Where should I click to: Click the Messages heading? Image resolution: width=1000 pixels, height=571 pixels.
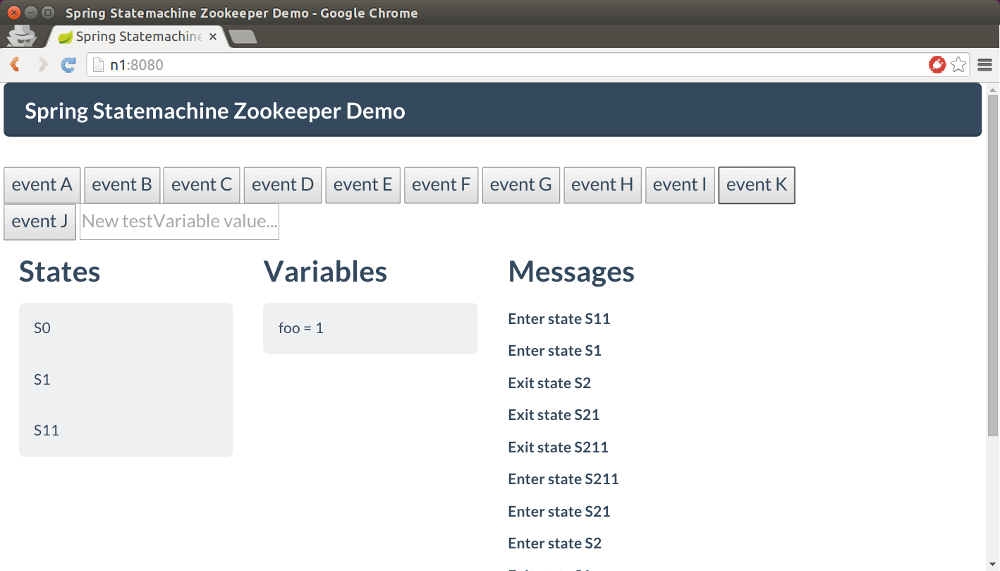[x=571, y=272]
